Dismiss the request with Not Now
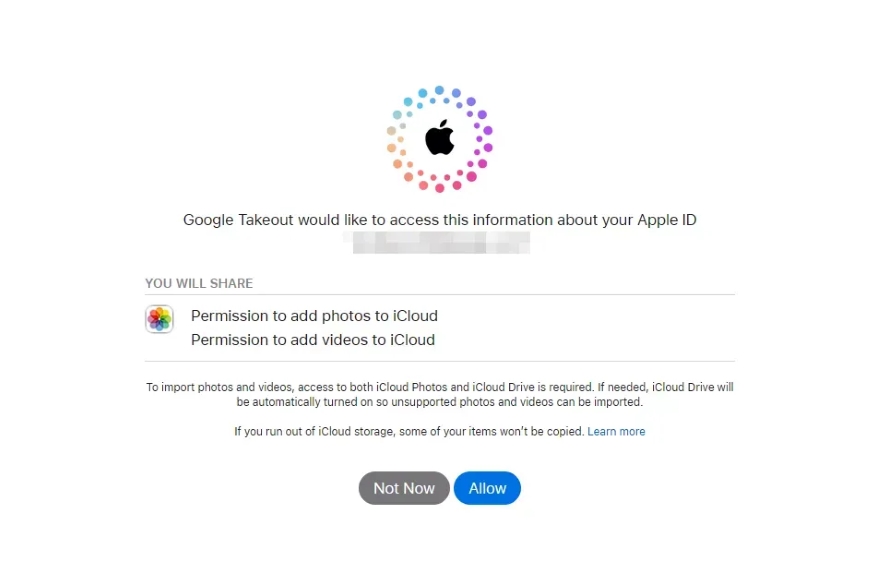This screenshot has width=880, height=587. [403, 488]
